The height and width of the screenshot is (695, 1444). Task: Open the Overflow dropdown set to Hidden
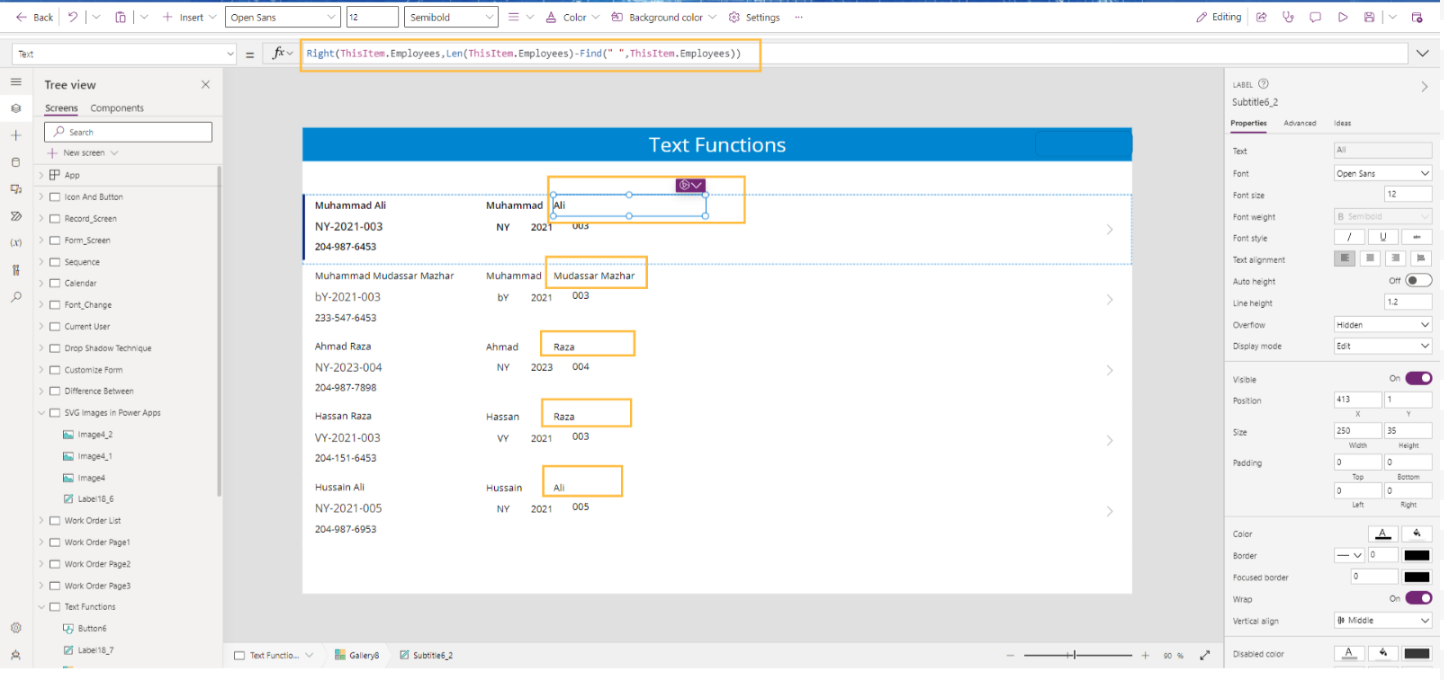pos(1383,325)
